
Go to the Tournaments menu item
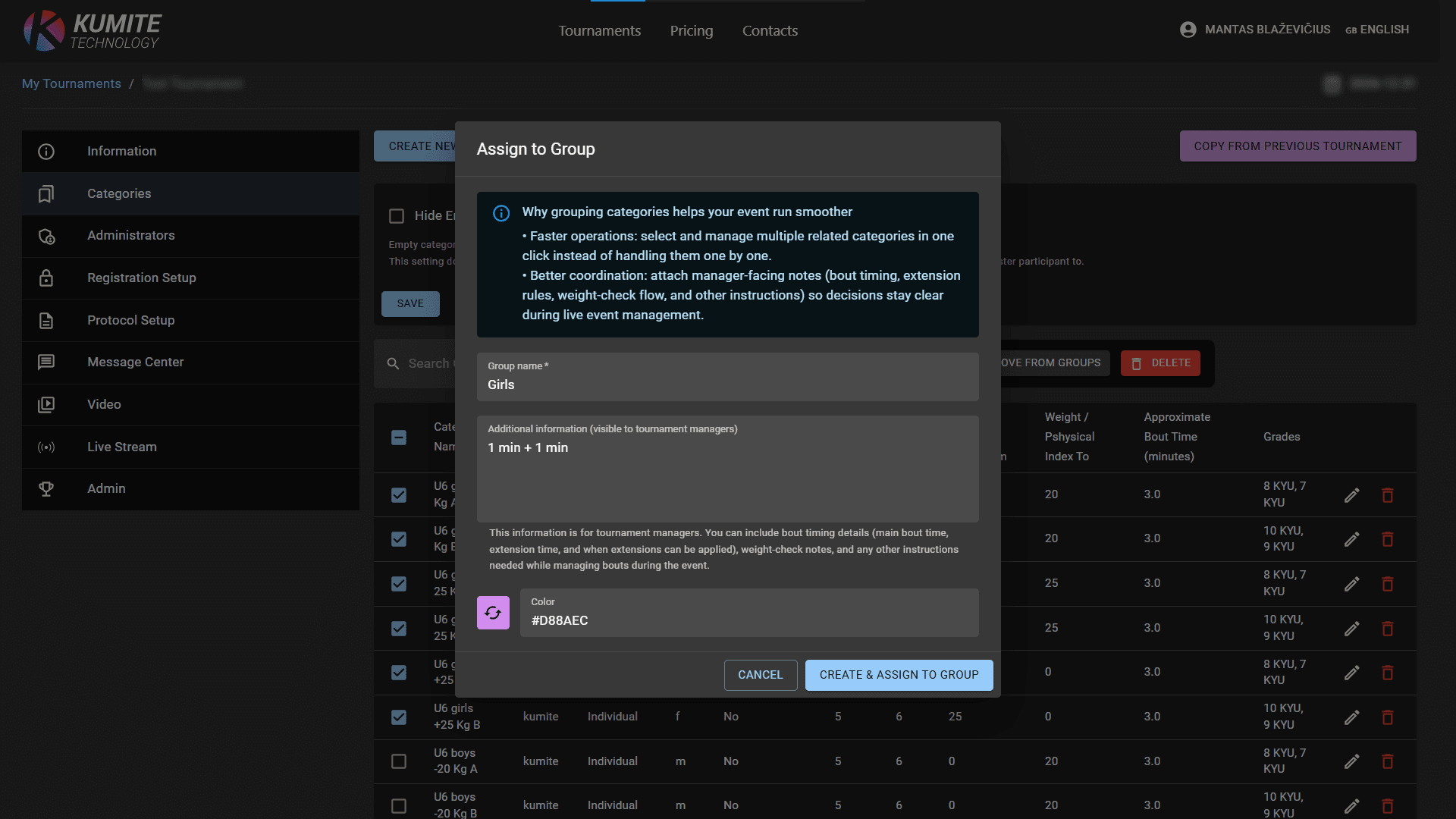[x=599, y=31]
